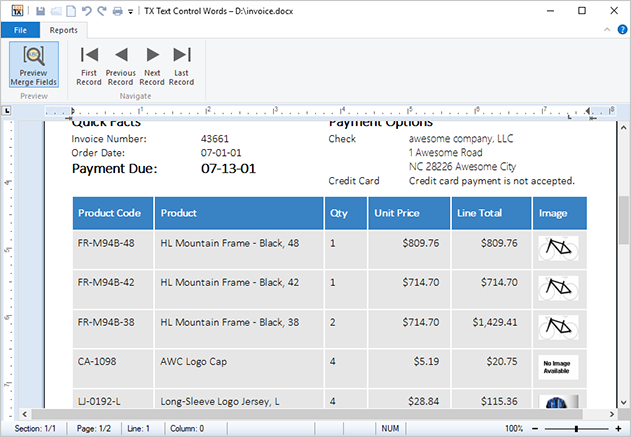Viewport: 631px width, 437px height.
Task: Click the No Image Available thumbnail
Action: click(x=559, y=367)
